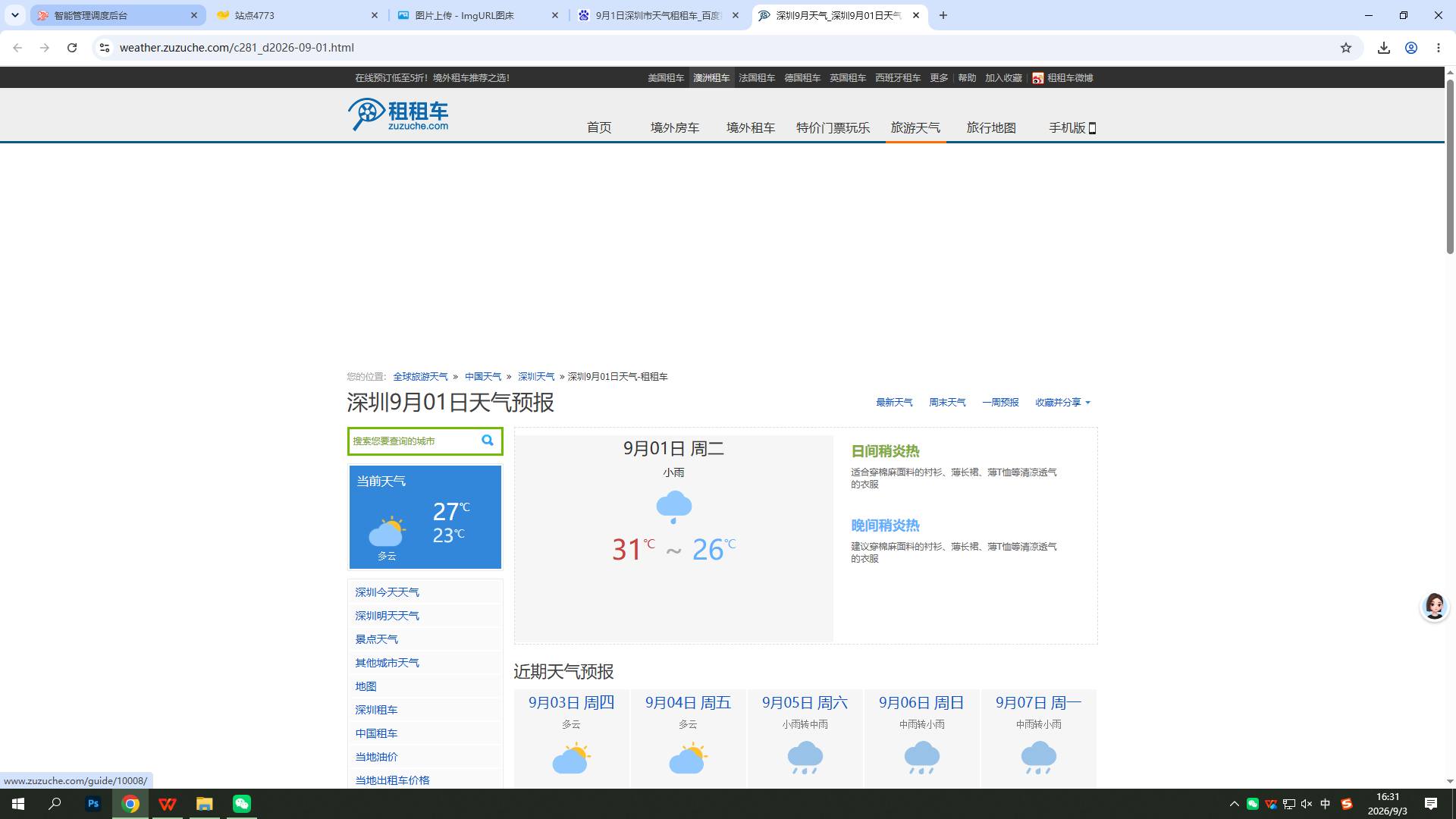Open the notification center icon
The height and width of the screenshot is (819, 1456).
click(1431, 804)
